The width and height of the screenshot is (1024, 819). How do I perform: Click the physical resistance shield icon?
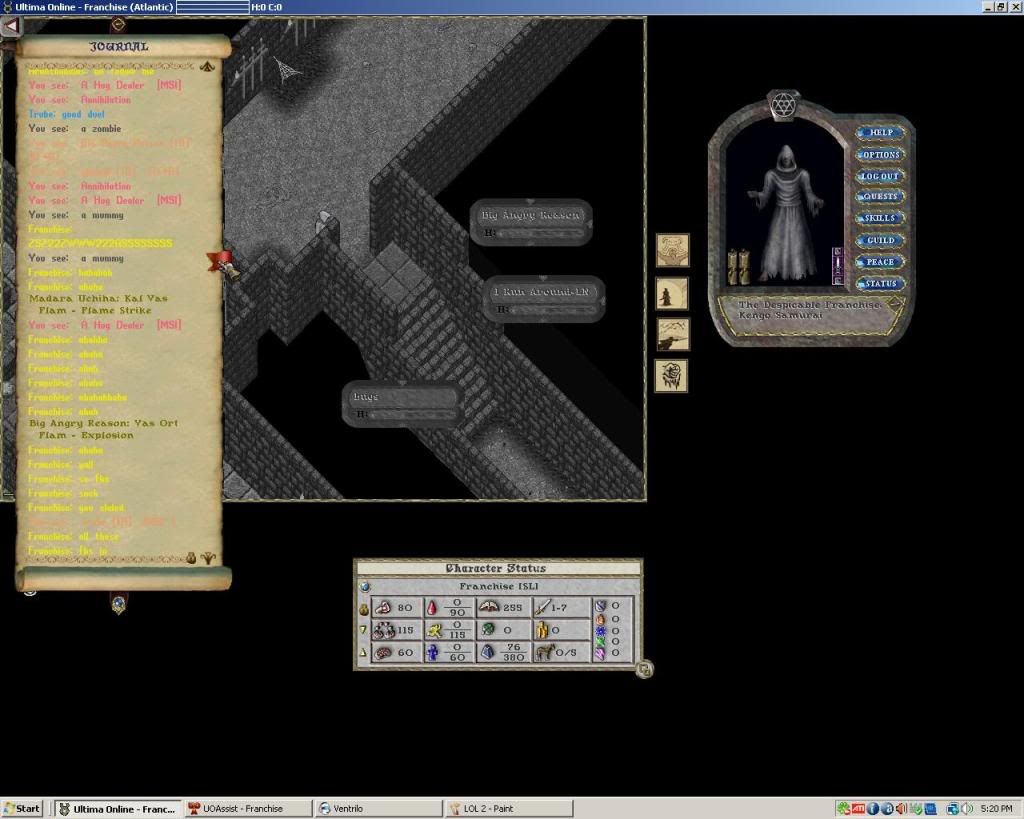pyautogui.click(x=600, y=606)
